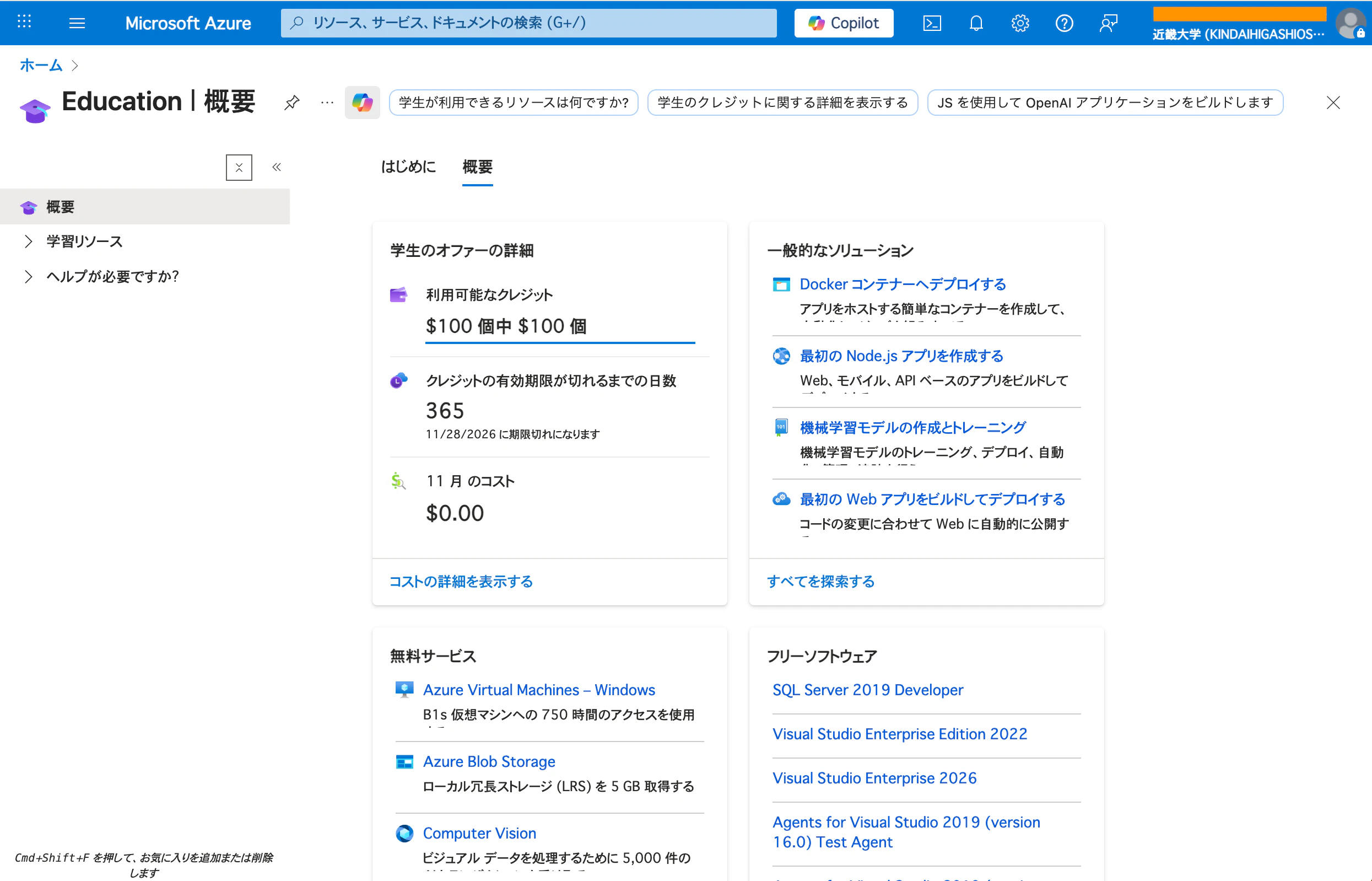Open Visual Studio Enterprise Edition 2022 link
1372x881 pixels.
pyautogui.click(x=900, y=733)
